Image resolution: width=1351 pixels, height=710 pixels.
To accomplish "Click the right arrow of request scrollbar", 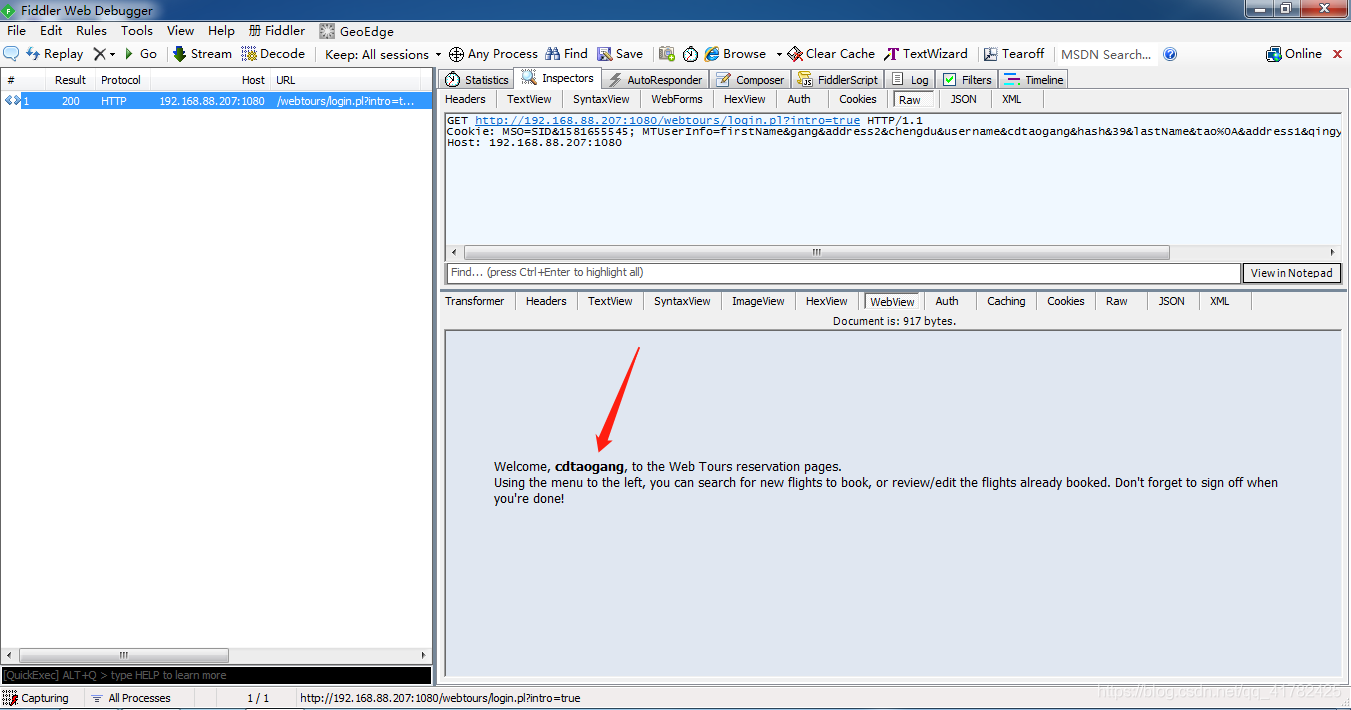I will 1333,253.
